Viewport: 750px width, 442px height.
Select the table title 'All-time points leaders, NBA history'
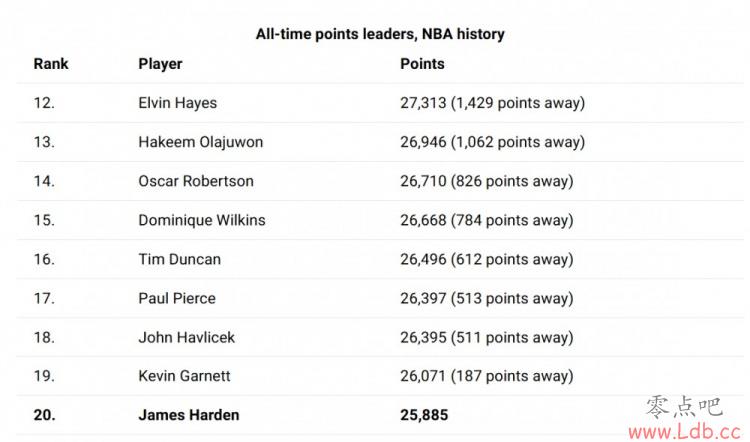point(380,34)
